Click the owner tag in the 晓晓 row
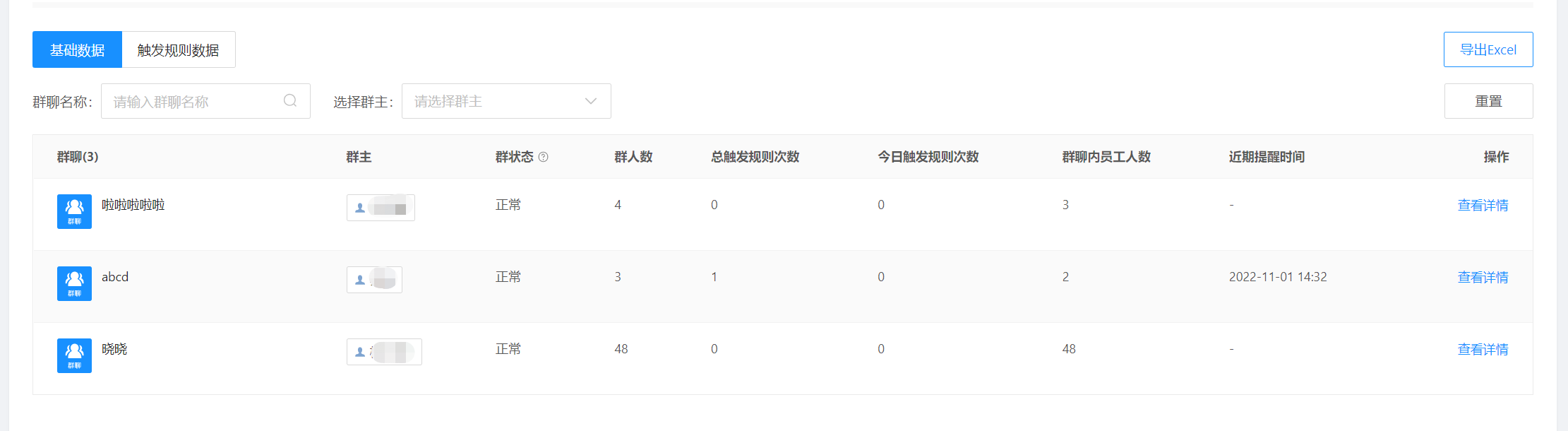This screenshot has height=431, width=1568. [x=384, y=352]
